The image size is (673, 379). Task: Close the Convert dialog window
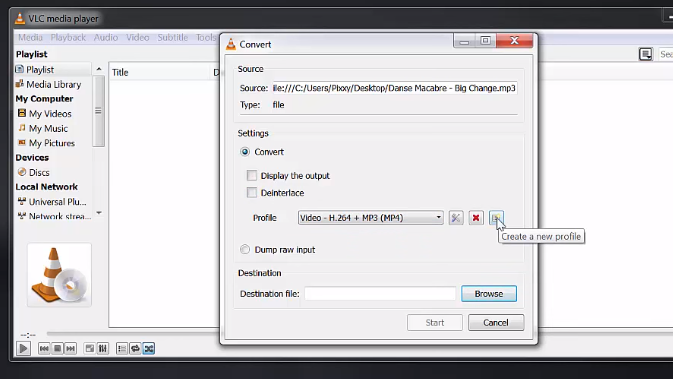click(x=514, y=40)
